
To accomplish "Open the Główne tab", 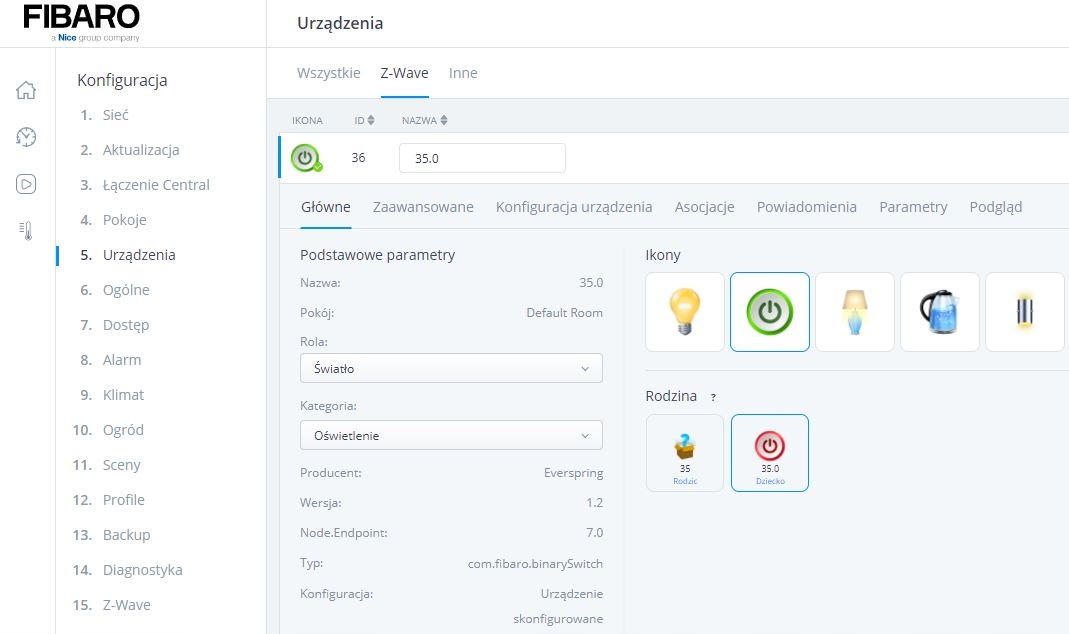I will point(326,207).
